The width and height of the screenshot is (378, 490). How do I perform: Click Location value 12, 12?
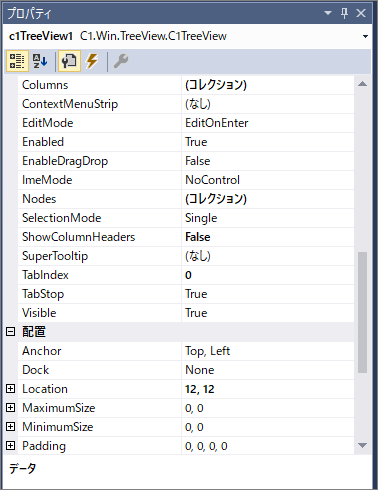[200, 389]
